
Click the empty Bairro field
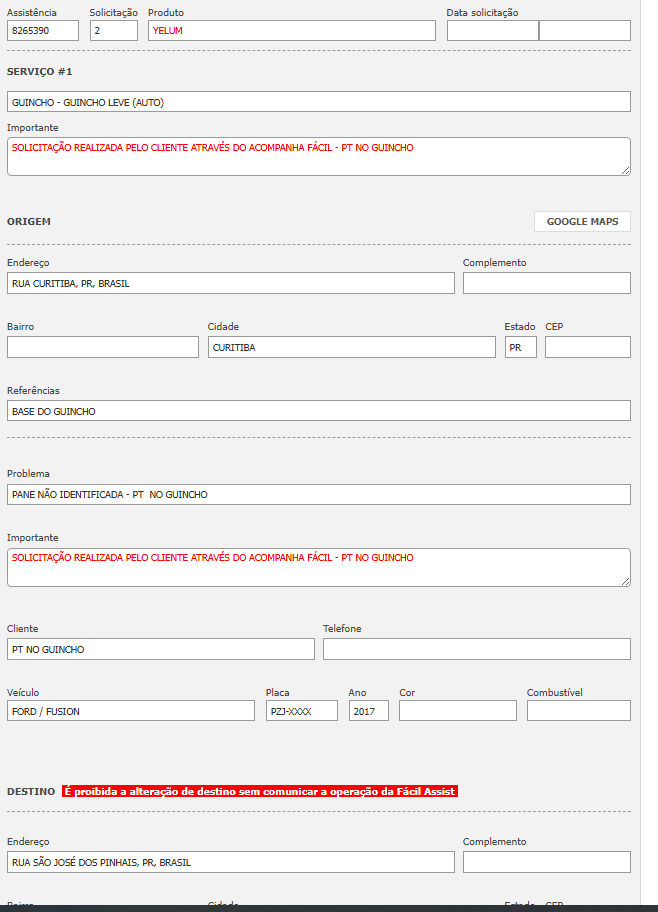click(102, 347)
